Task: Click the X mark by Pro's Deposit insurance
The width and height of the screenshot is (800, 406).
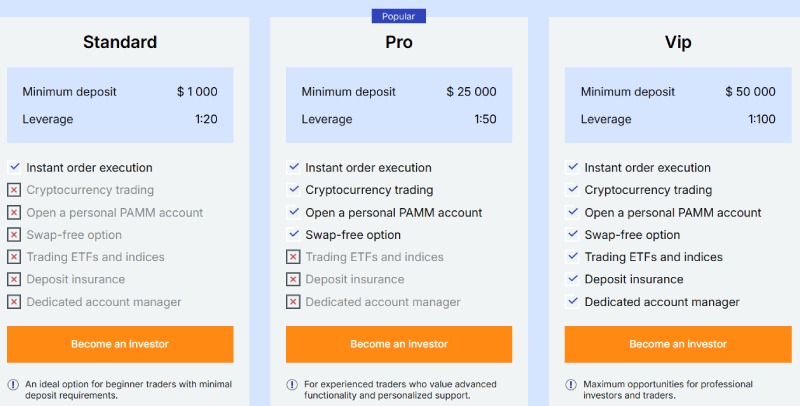Action: (x=293, y=279)
